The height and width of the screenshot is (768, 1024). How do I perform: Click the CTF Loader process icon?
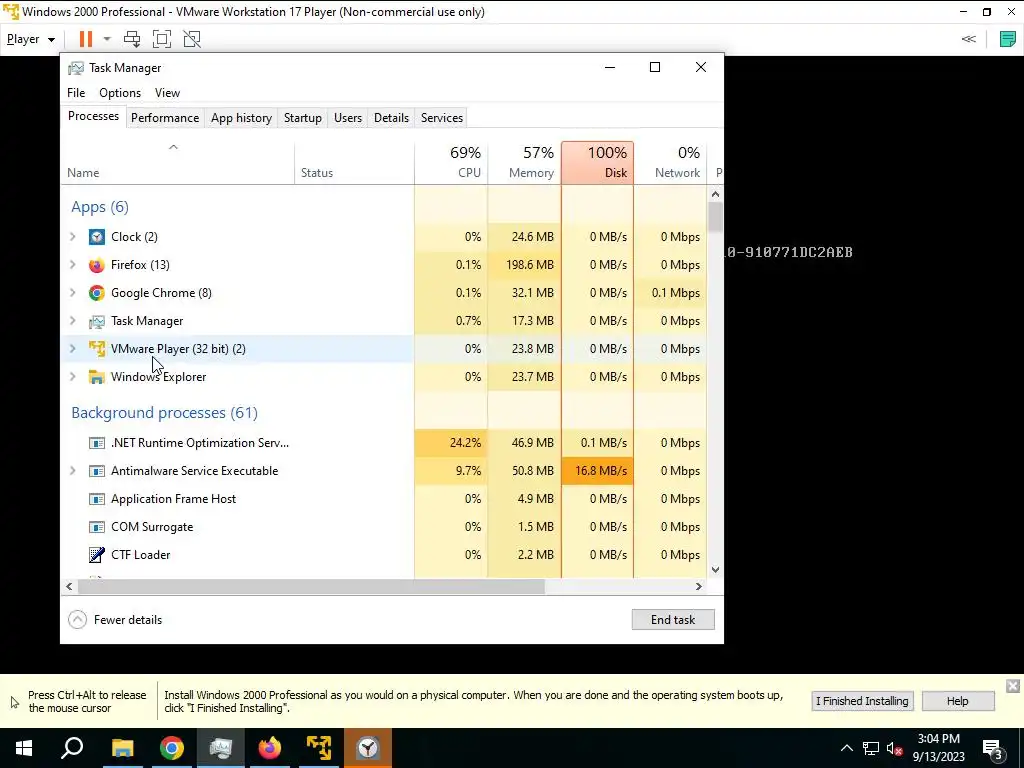97,555
